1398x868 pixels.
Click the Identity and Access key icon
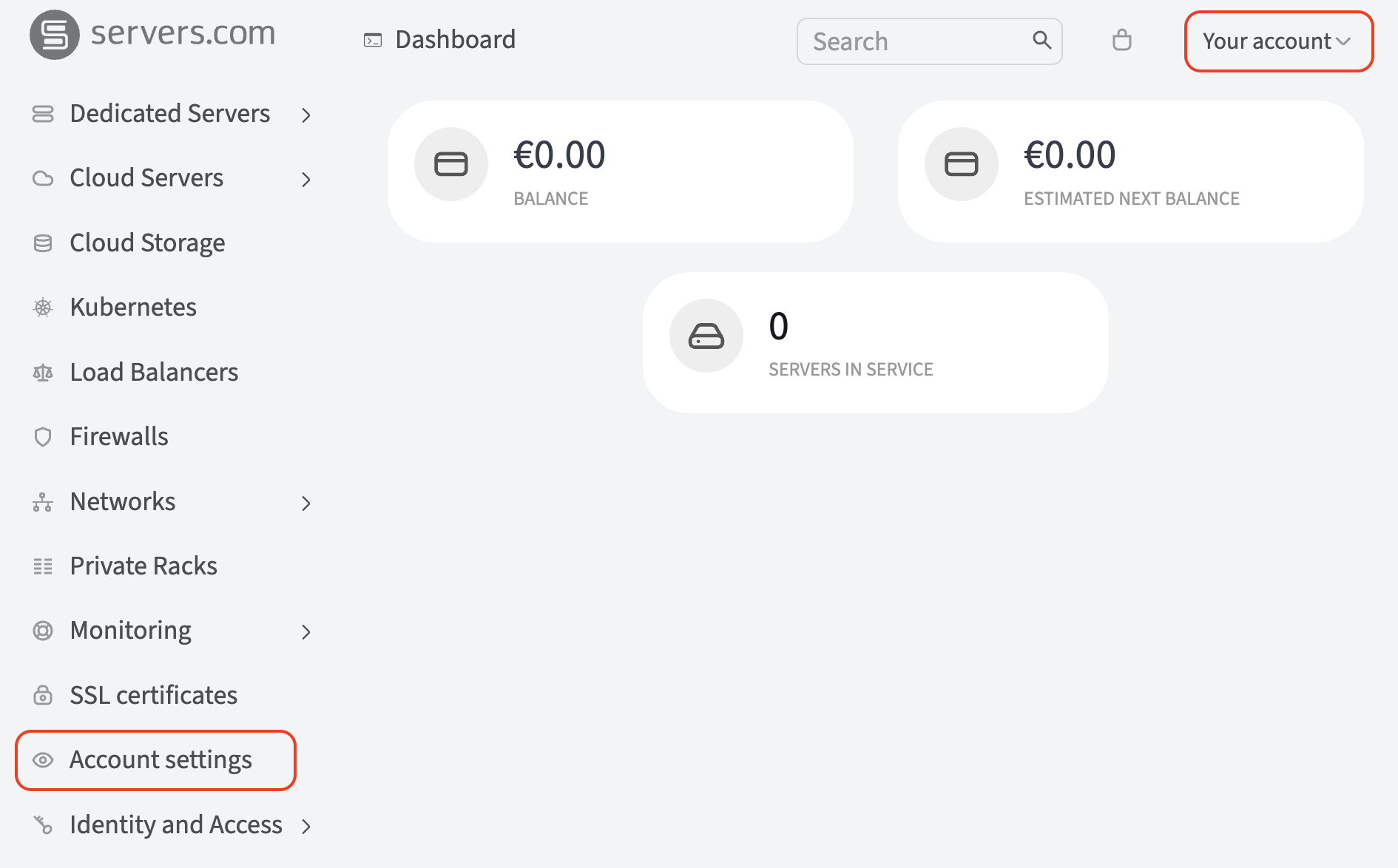43,824
